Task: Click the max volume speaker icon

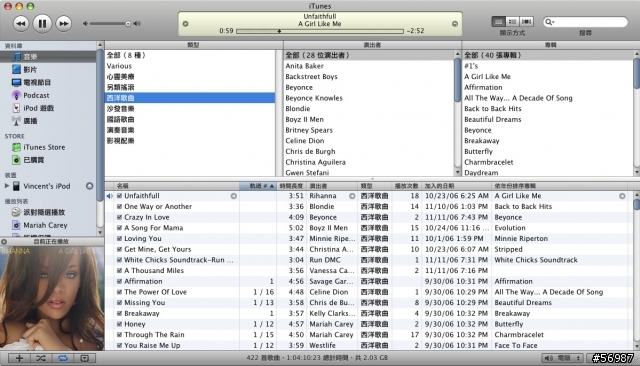Action: pos(137,24)
